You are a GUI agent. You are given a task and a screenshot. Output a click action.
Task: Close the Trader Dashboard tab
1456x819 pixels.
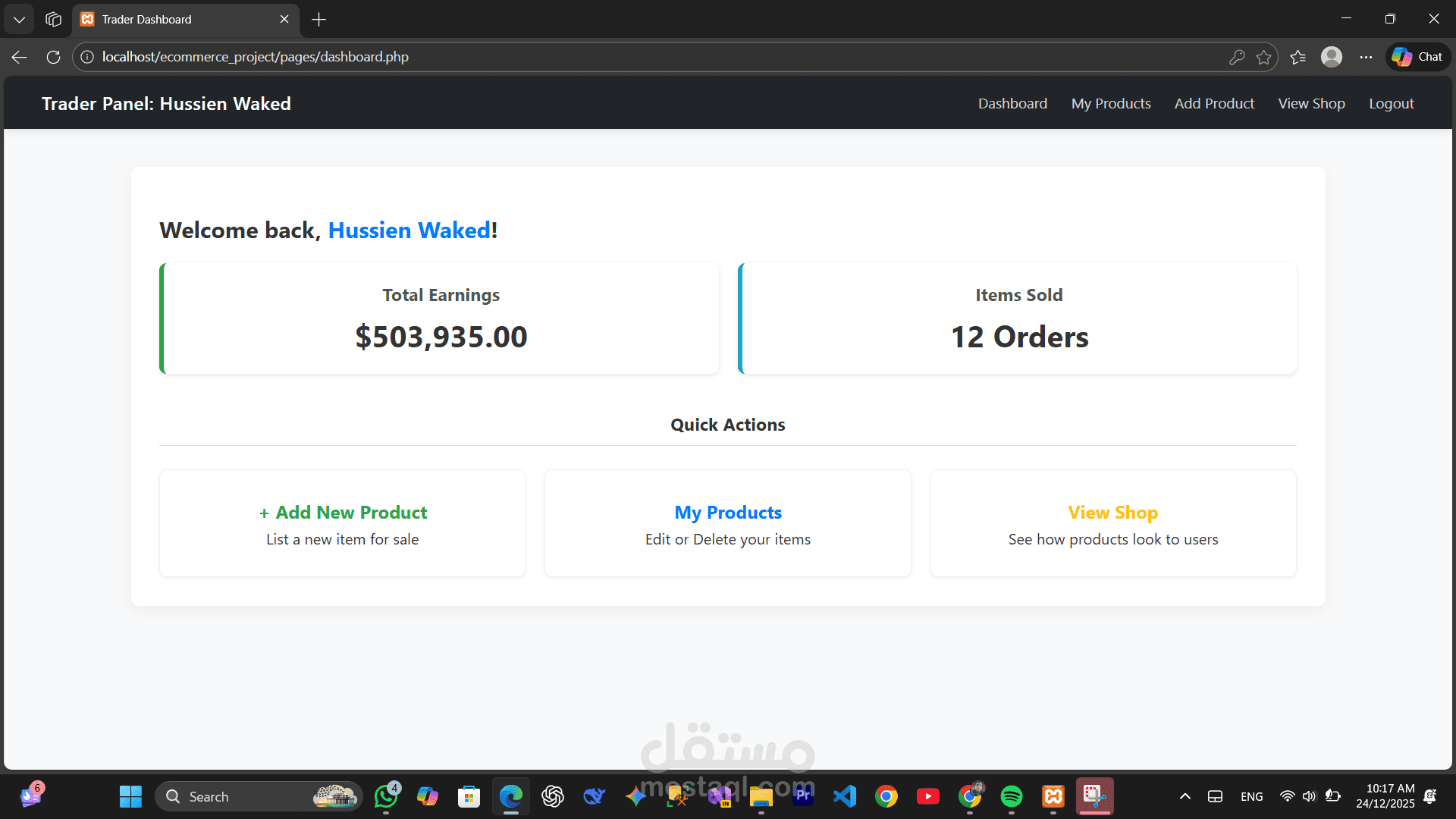(284, 19)
